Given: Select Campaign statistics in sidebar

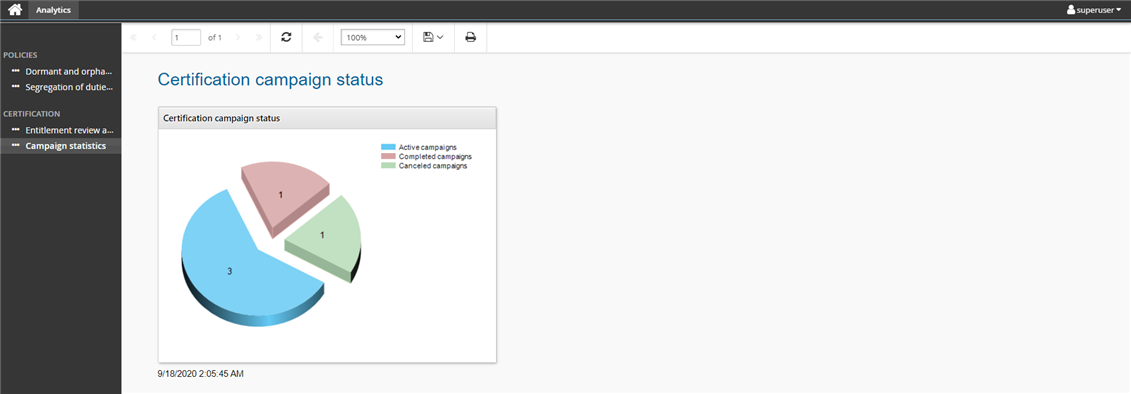Looking at the screenshot, I should pyautogui.click(x=61, y=146).
